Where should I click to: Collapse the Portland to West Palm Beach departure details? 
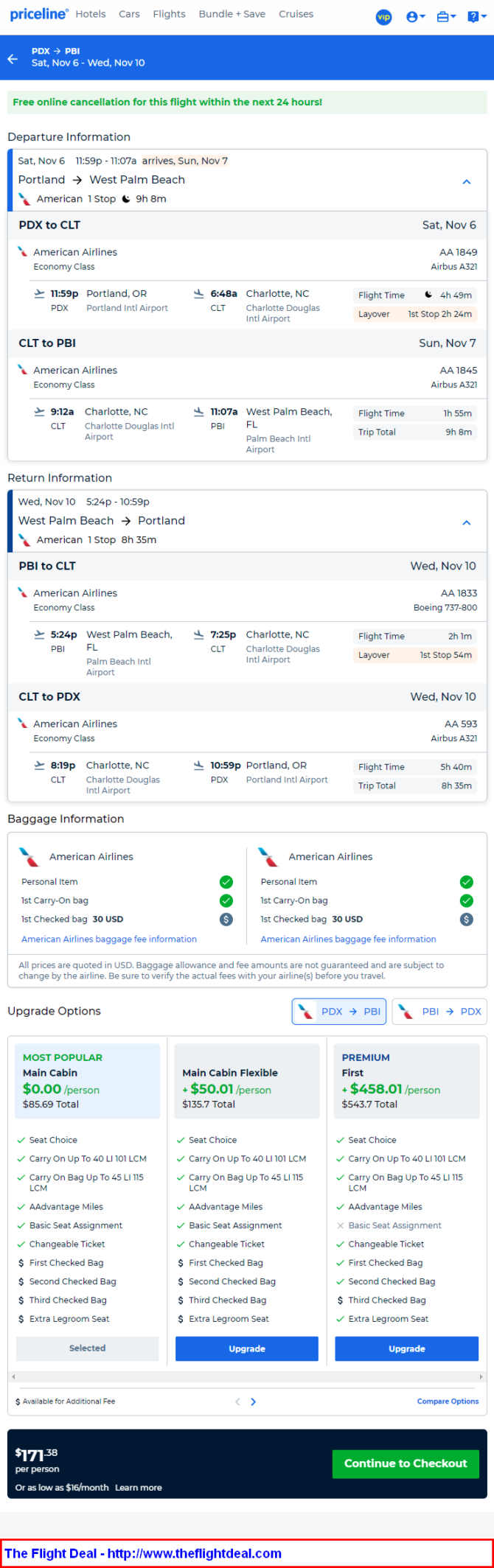coord(466,181)
